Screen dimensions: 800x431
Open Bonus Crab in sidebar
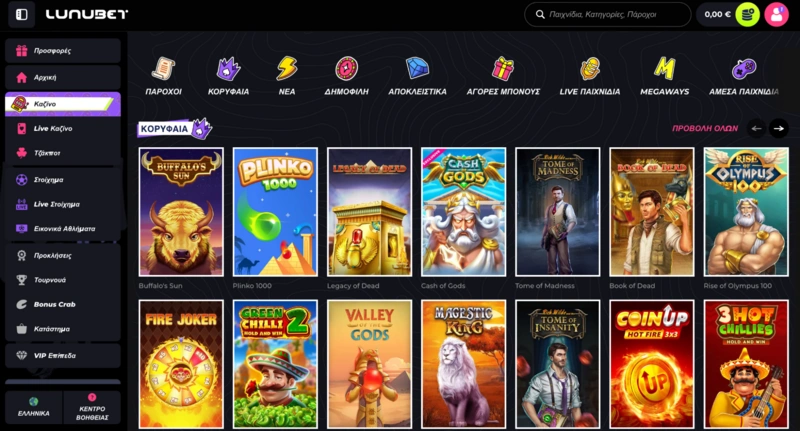pos(63,304)
